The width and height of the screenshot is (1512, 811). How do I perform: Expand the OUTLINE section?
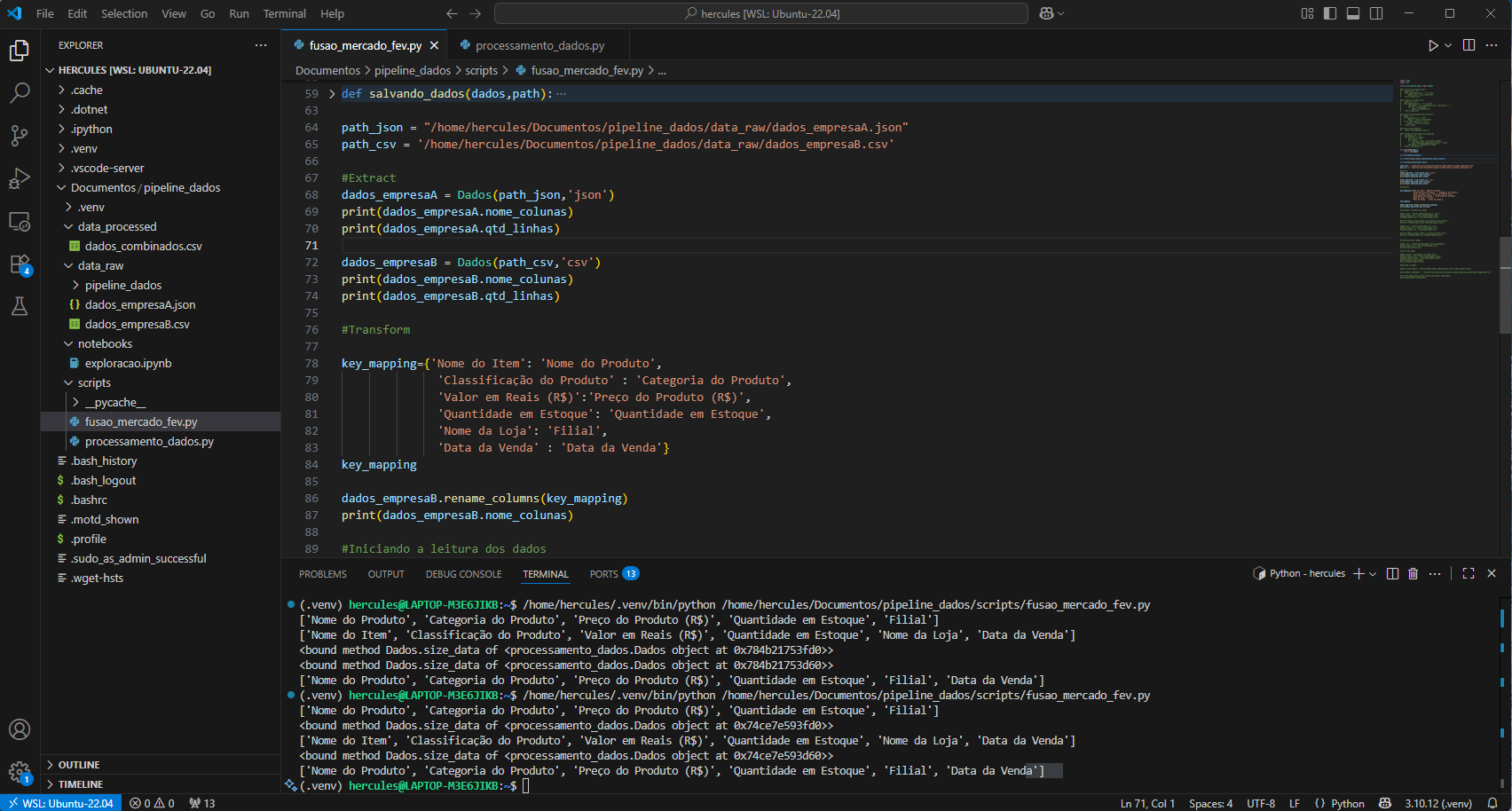pyautogui.click(x=160, y=765)
